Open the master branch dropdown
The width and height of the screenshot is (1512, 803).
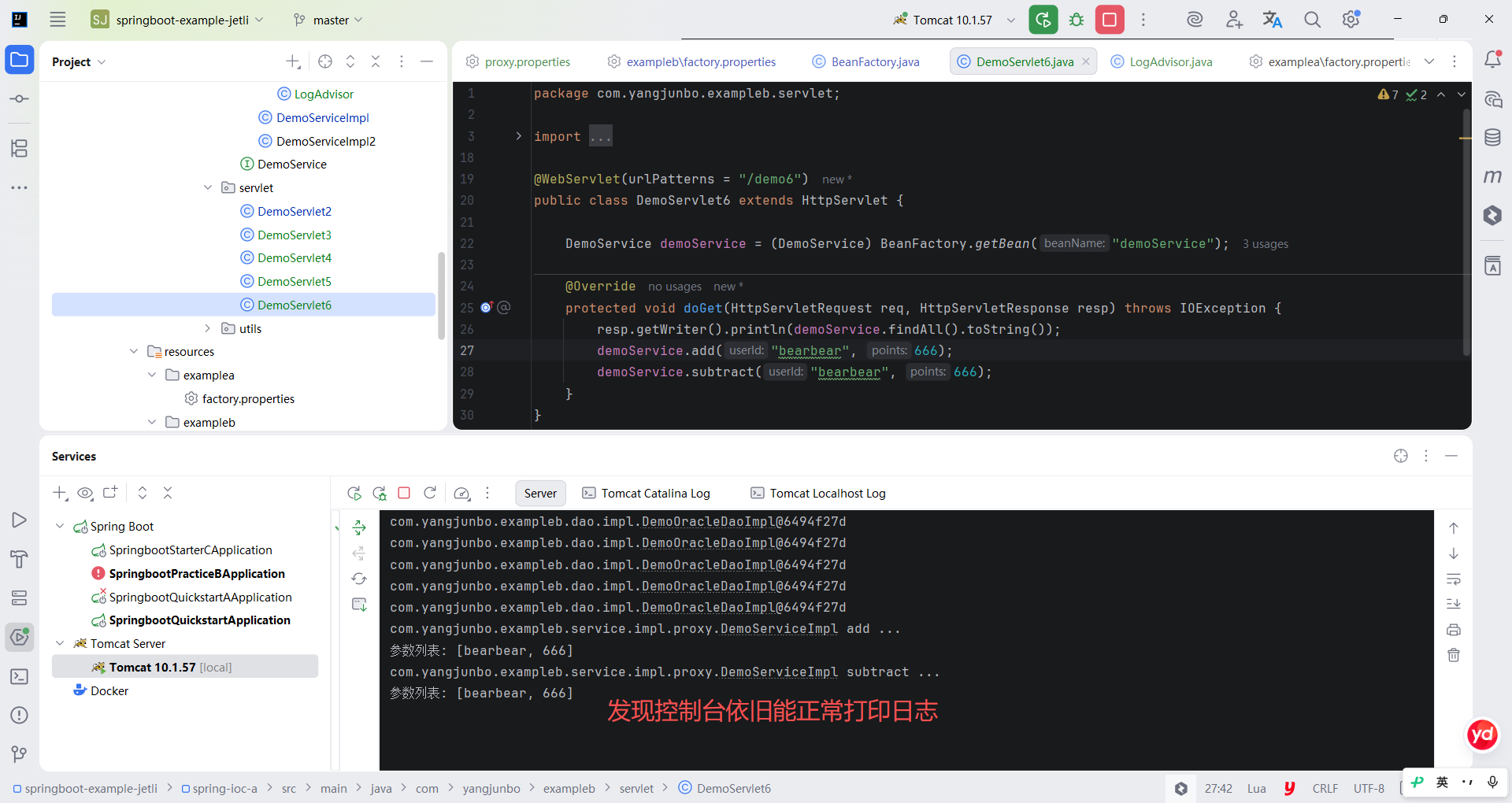pyautogui.click(x=328, y=20)
